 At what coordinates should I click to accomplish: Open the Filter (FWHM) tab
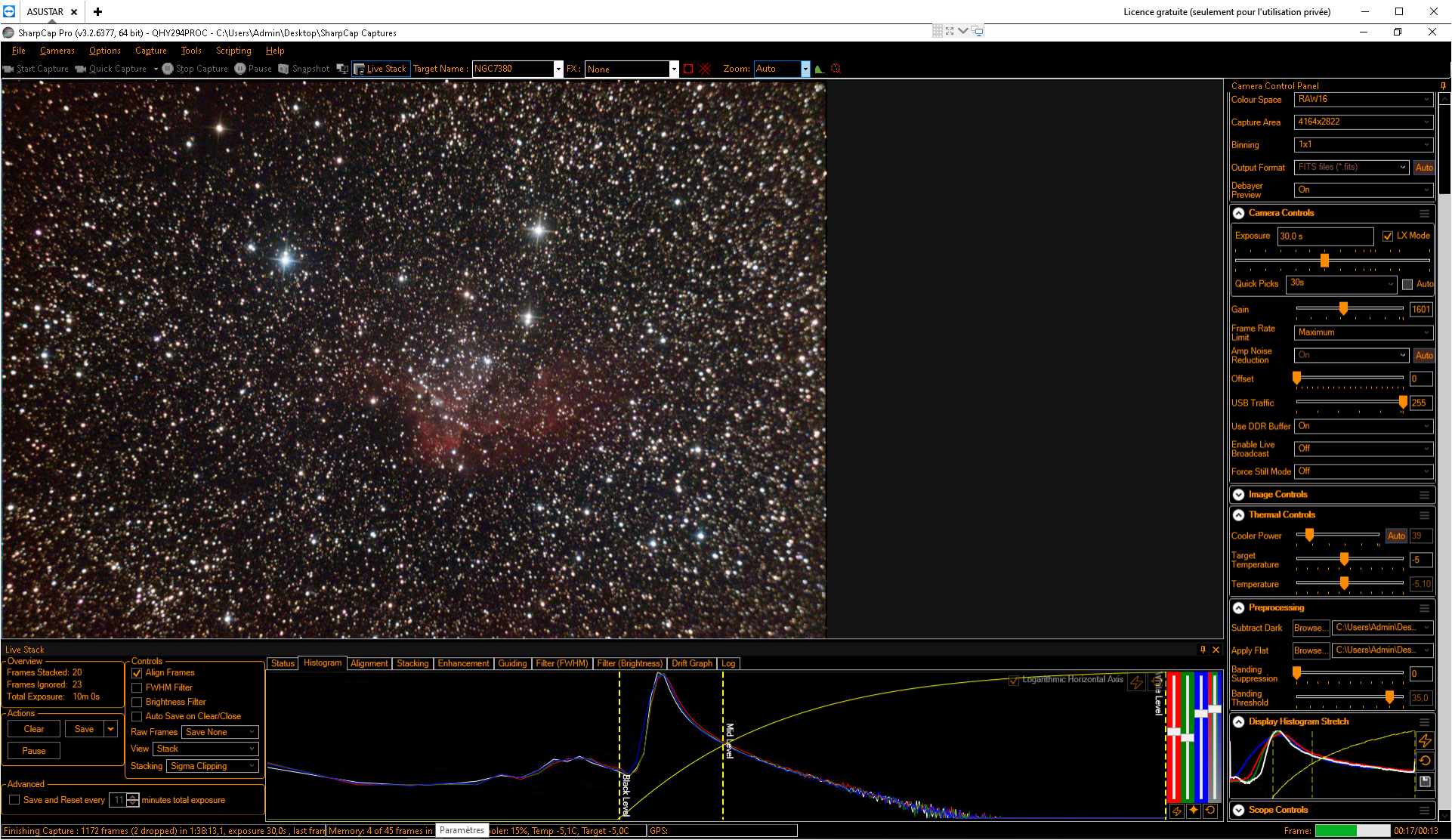(561, 663)
